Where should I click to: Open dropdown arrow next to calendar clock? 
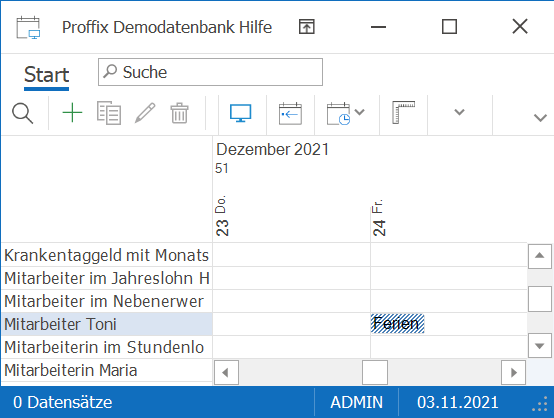click(x=360, y=112)
